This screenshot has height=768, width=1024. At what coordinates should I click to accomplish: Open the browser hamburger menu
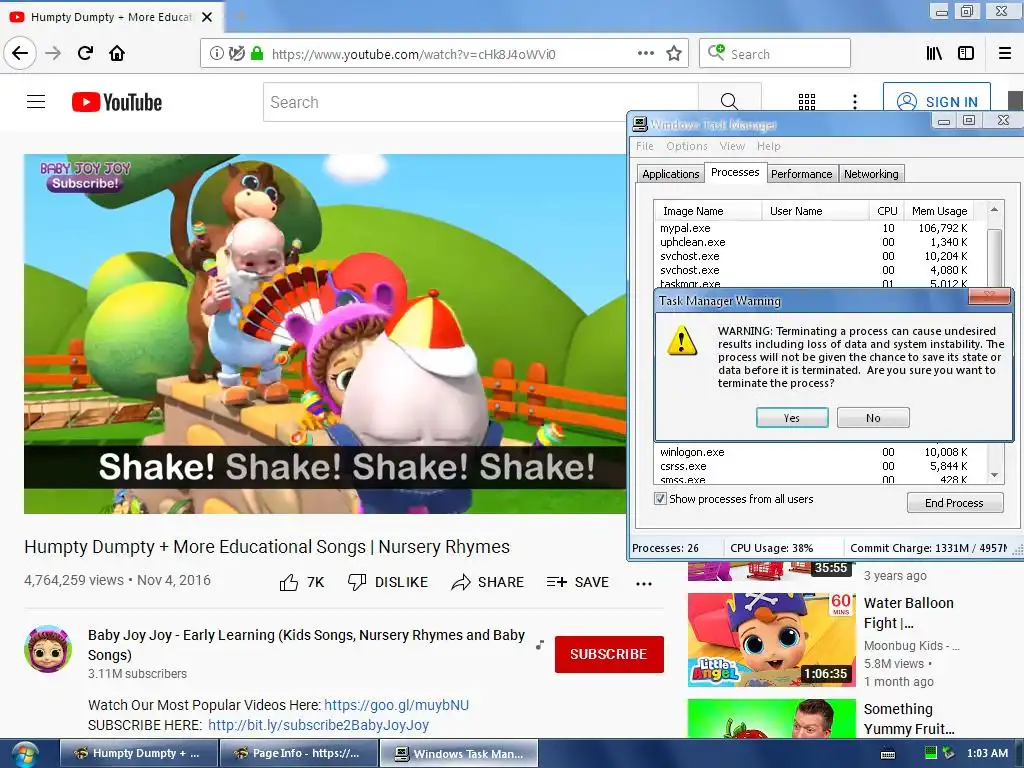(1005, 54)
